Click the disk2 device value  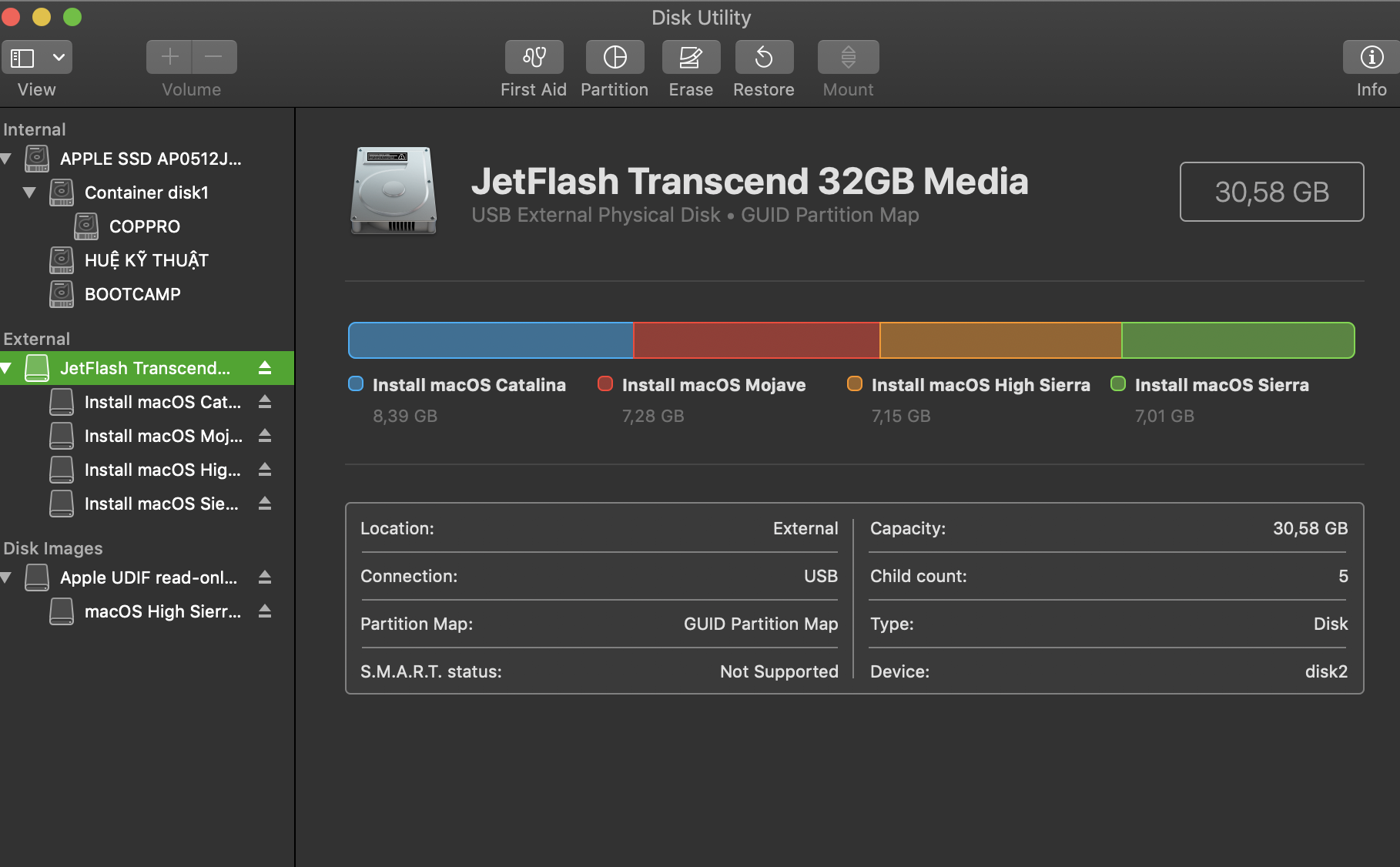pos(1326,671)
